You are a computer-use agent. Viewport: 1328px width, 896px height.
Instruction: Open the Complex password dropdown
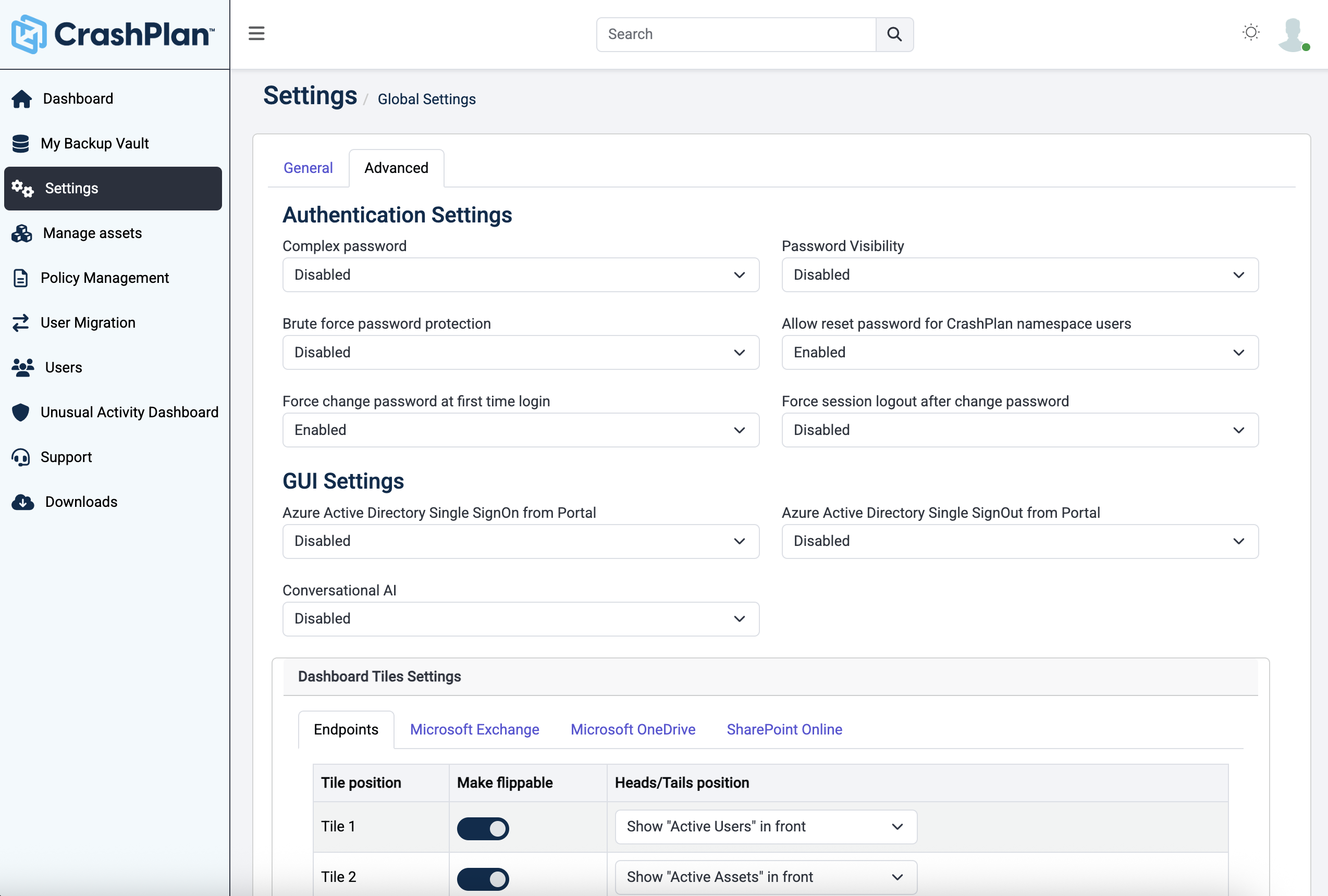click(520, 275)
